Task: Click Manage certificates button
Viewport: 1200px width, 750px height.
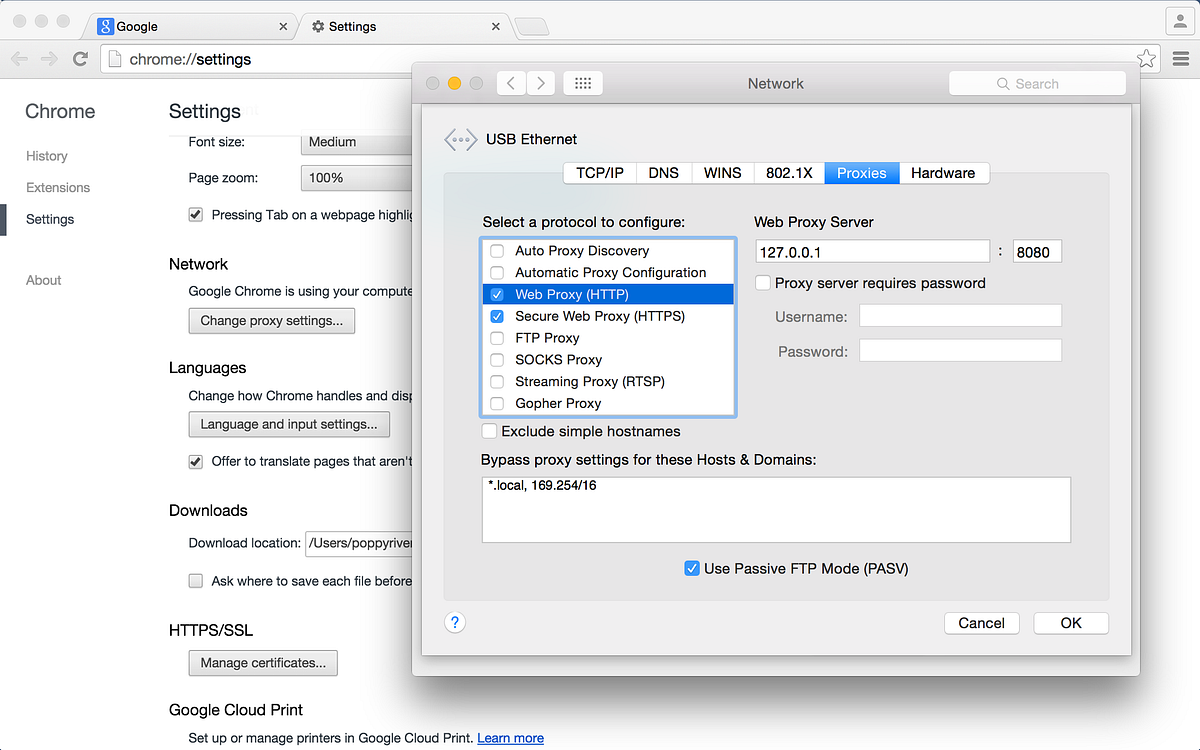Action: pos(263,663)
